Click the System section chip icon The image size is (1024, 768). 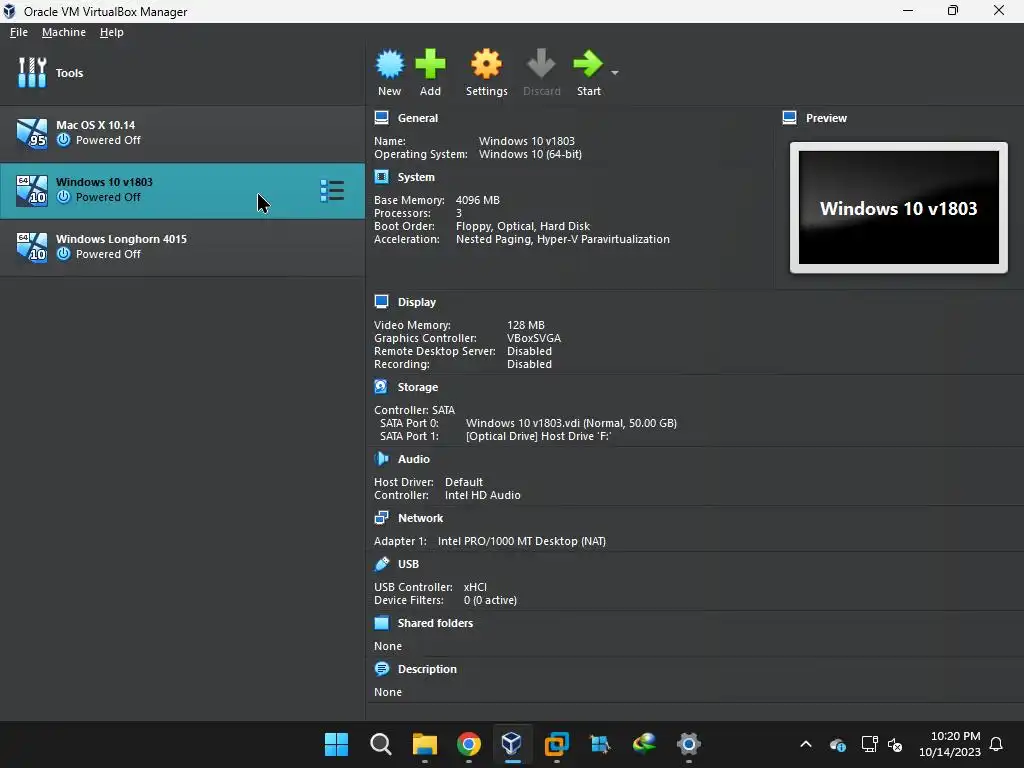coord(381,176)
